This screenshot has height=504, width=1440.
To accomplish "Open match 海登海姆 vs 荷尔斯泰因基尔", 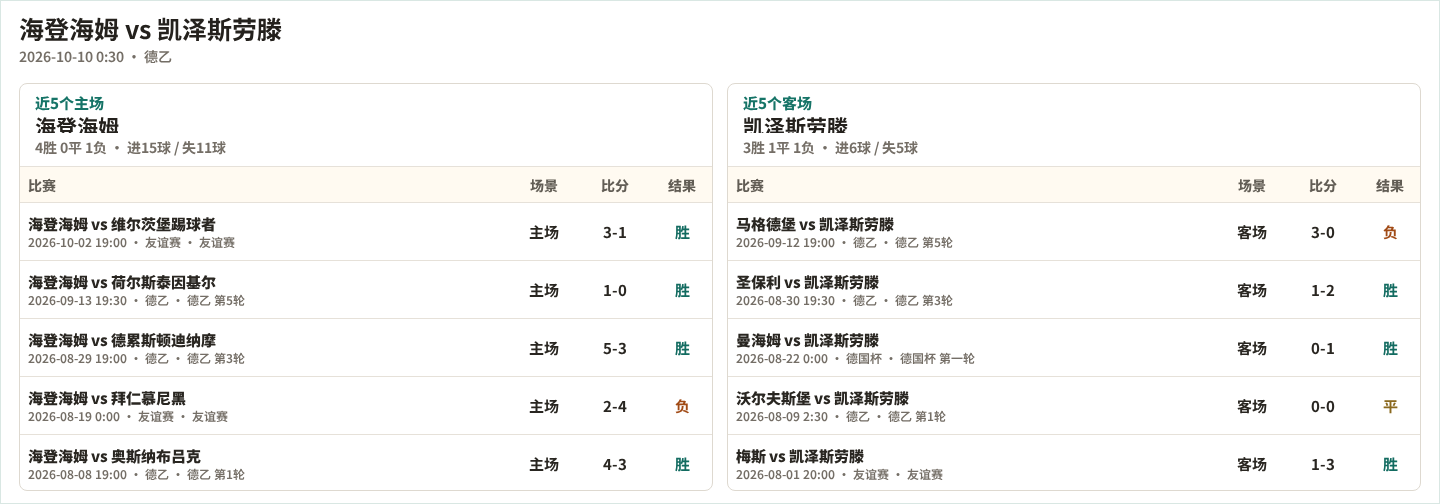I will pyautogui.click(x=122, y=282).
